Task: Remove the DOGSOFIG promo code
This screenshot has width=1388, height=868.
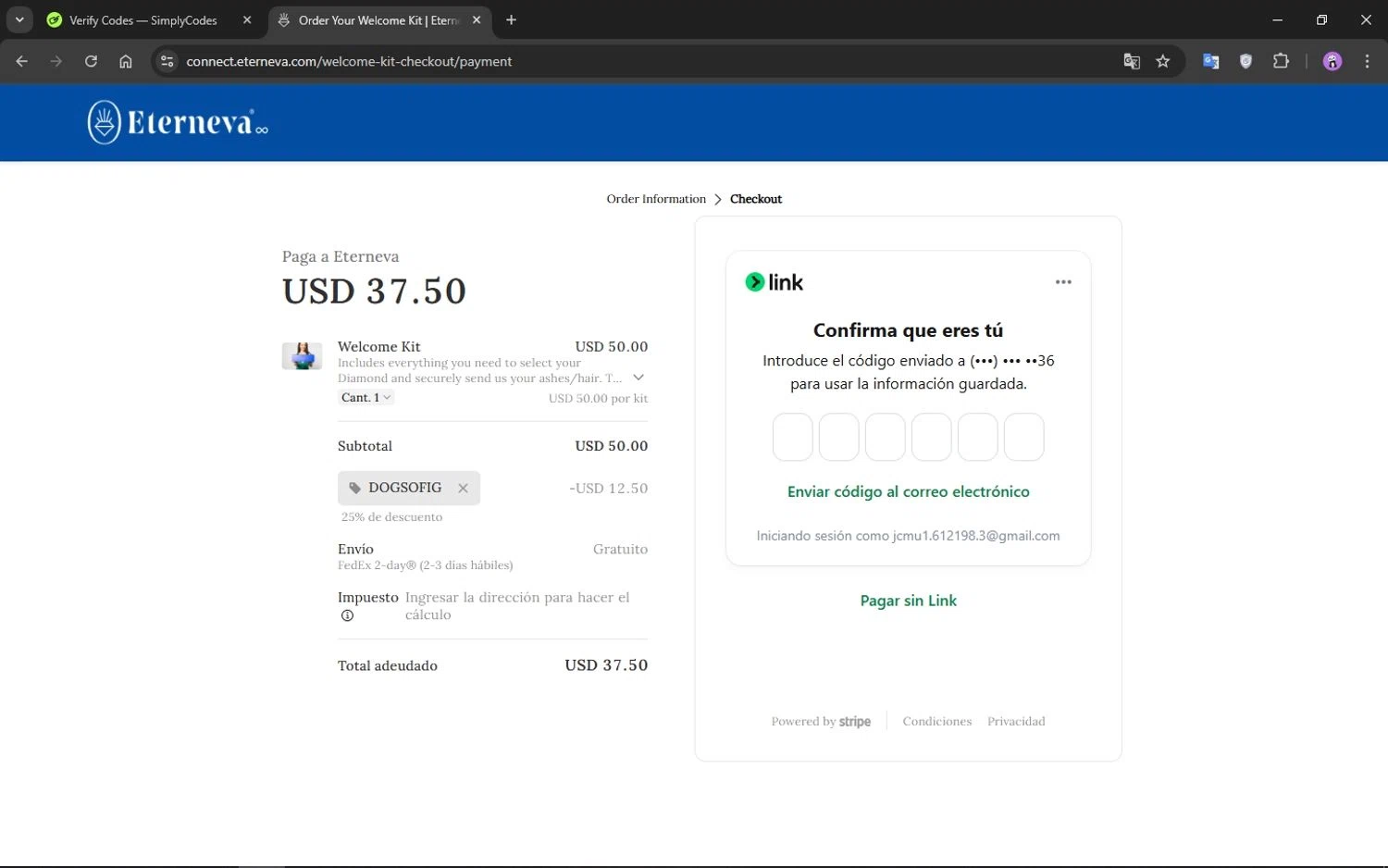Action: [x=463, y=488]
